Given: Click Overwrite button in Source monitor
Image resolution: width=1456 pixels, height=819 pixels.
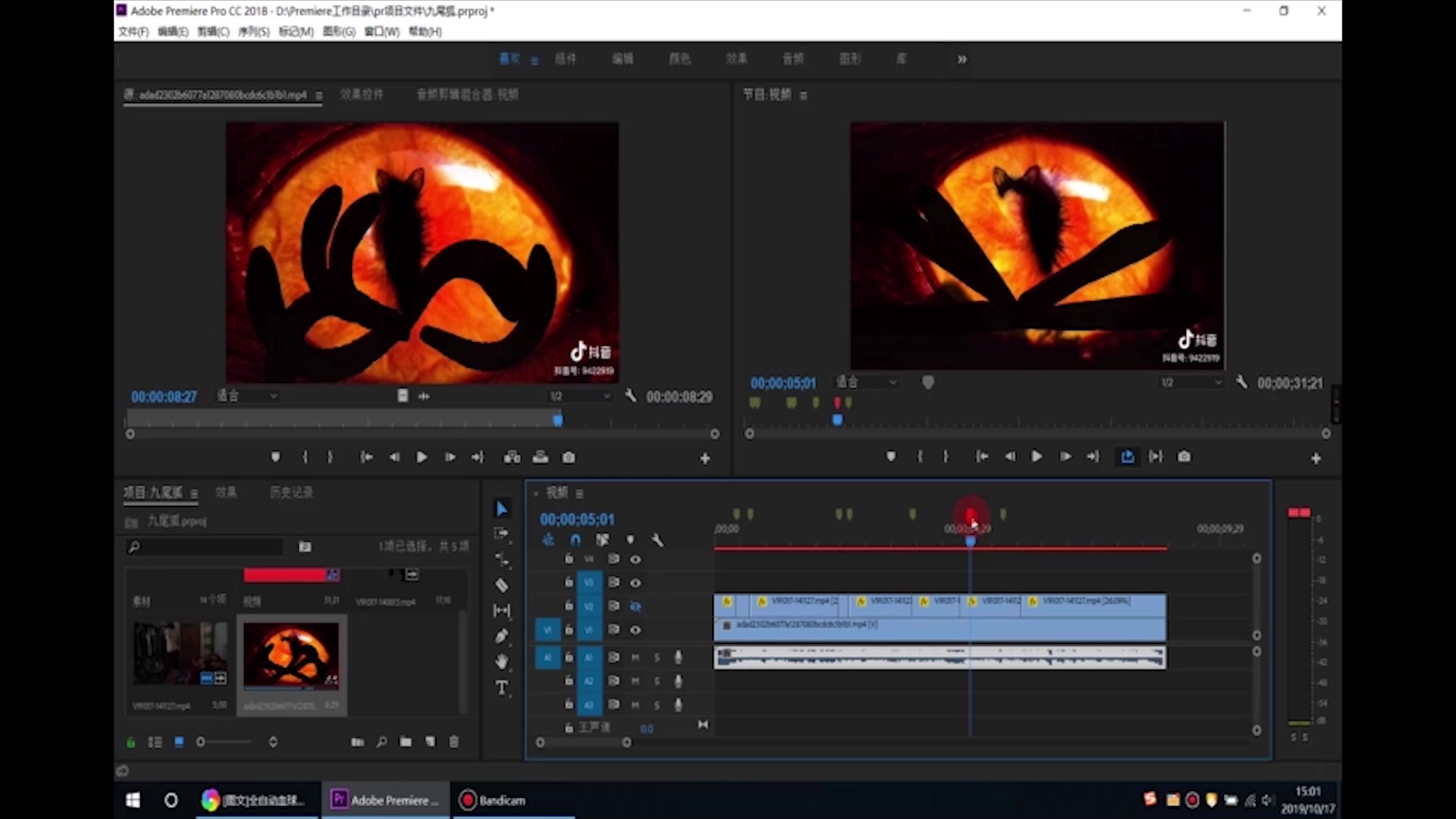Looking at the screenshot, I should coord(540,457).
